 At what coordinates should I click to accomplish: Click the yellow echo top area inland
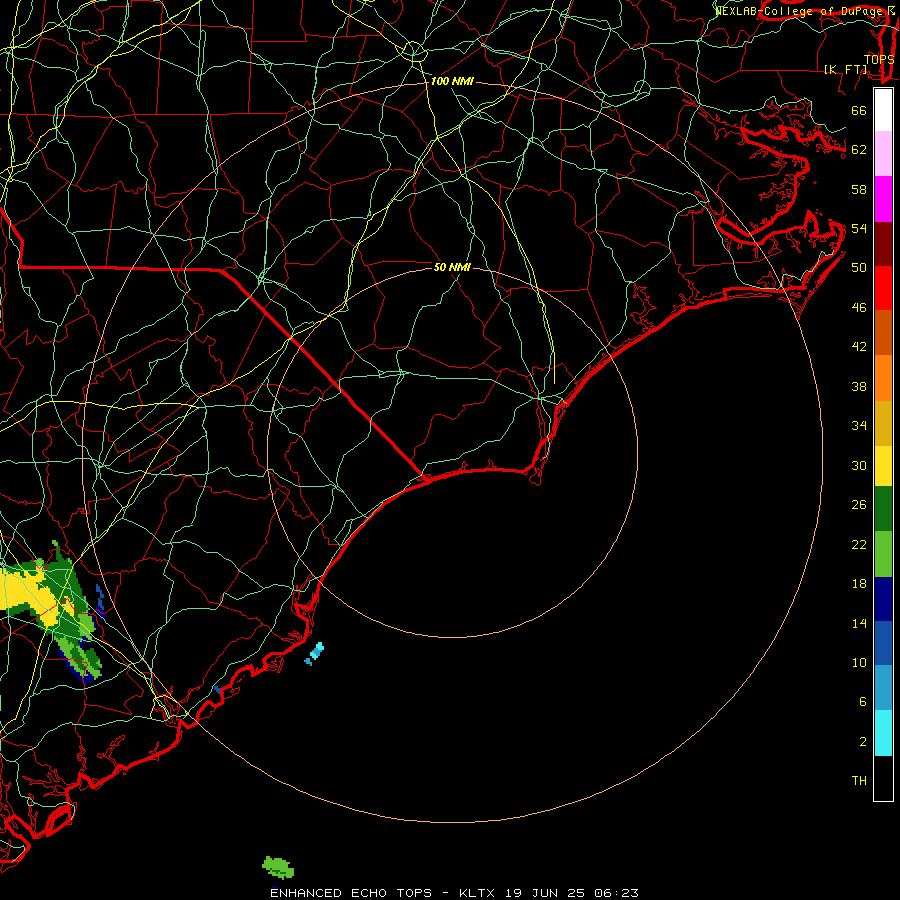point(29,592)
